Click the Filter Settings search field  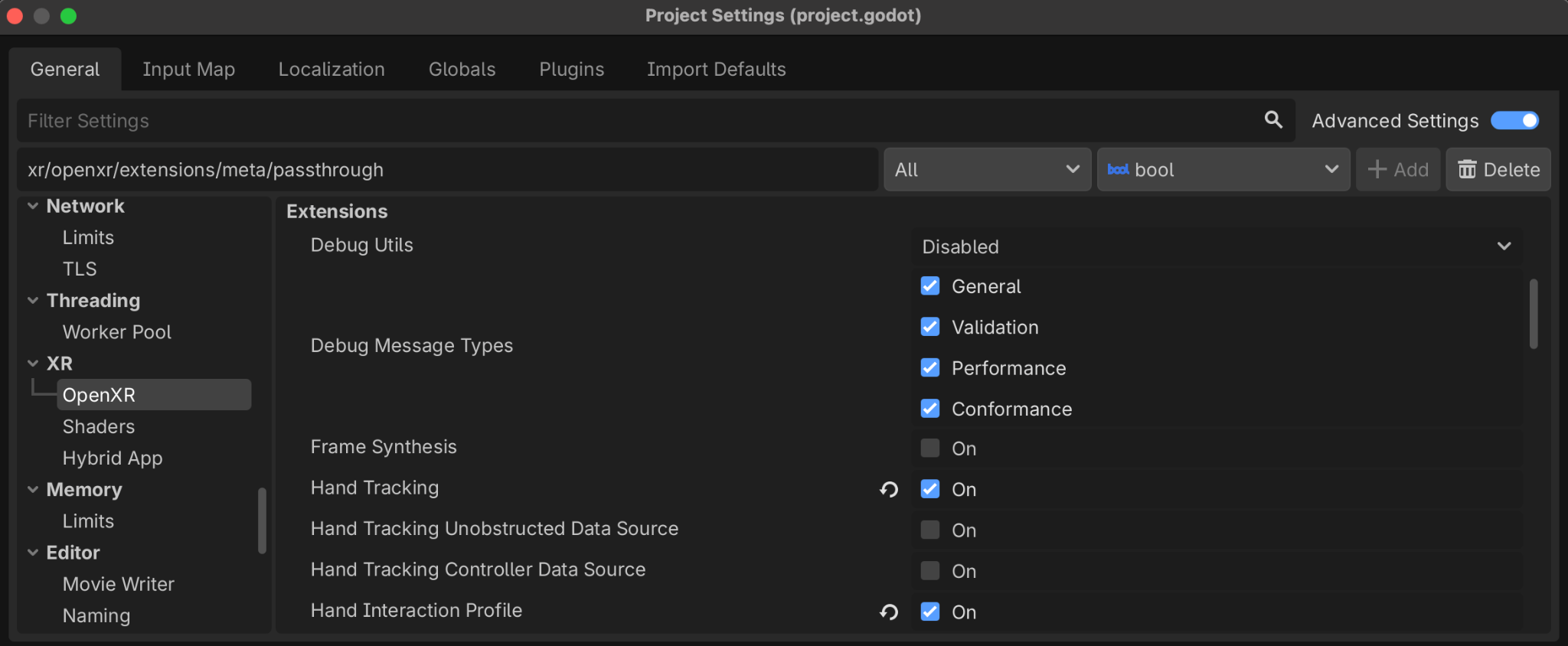656,120
